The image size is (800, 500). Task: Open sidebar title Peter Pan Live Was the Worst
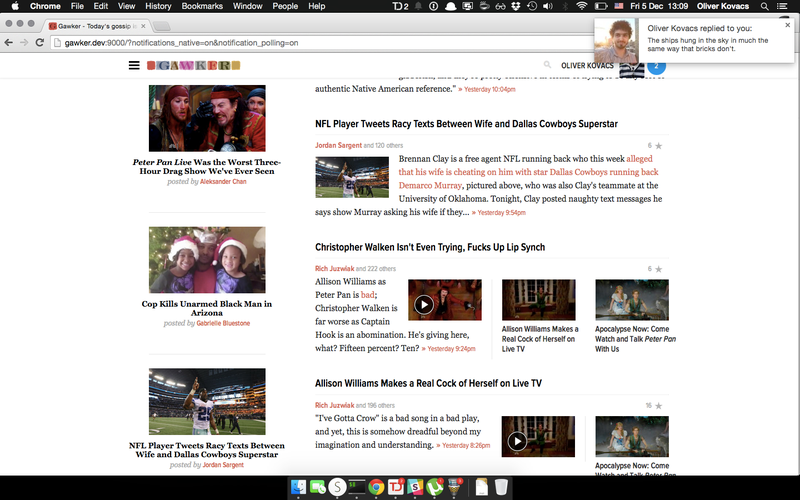[207, 166]
